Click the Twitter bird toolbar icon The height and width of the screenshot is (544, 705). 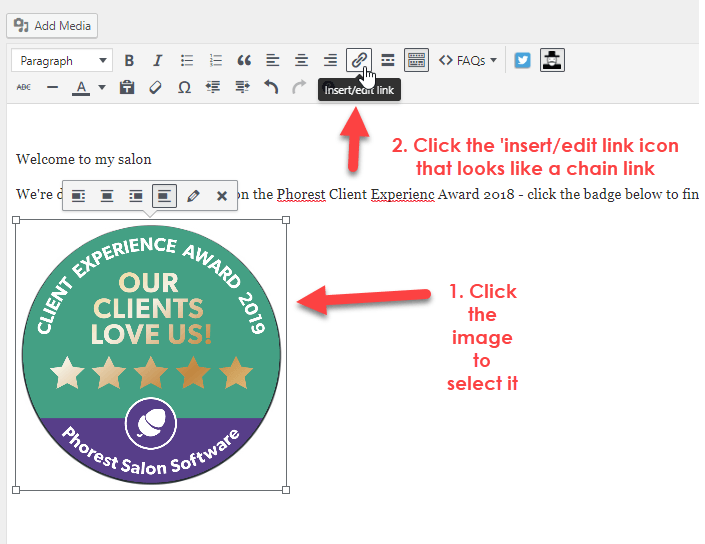(522, 60)
